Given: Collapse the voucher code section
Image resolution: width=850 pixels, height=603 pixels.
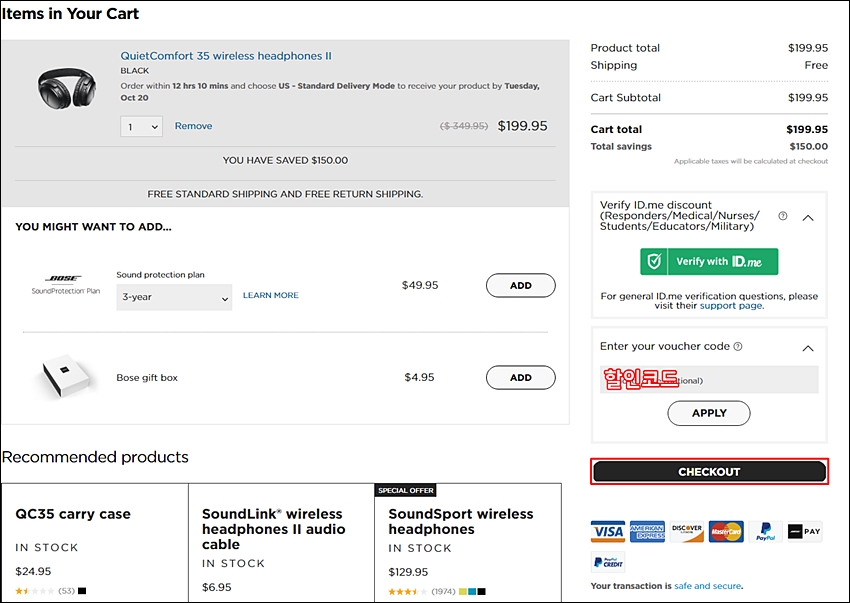Looking at the screenshot, I should 808,348.
